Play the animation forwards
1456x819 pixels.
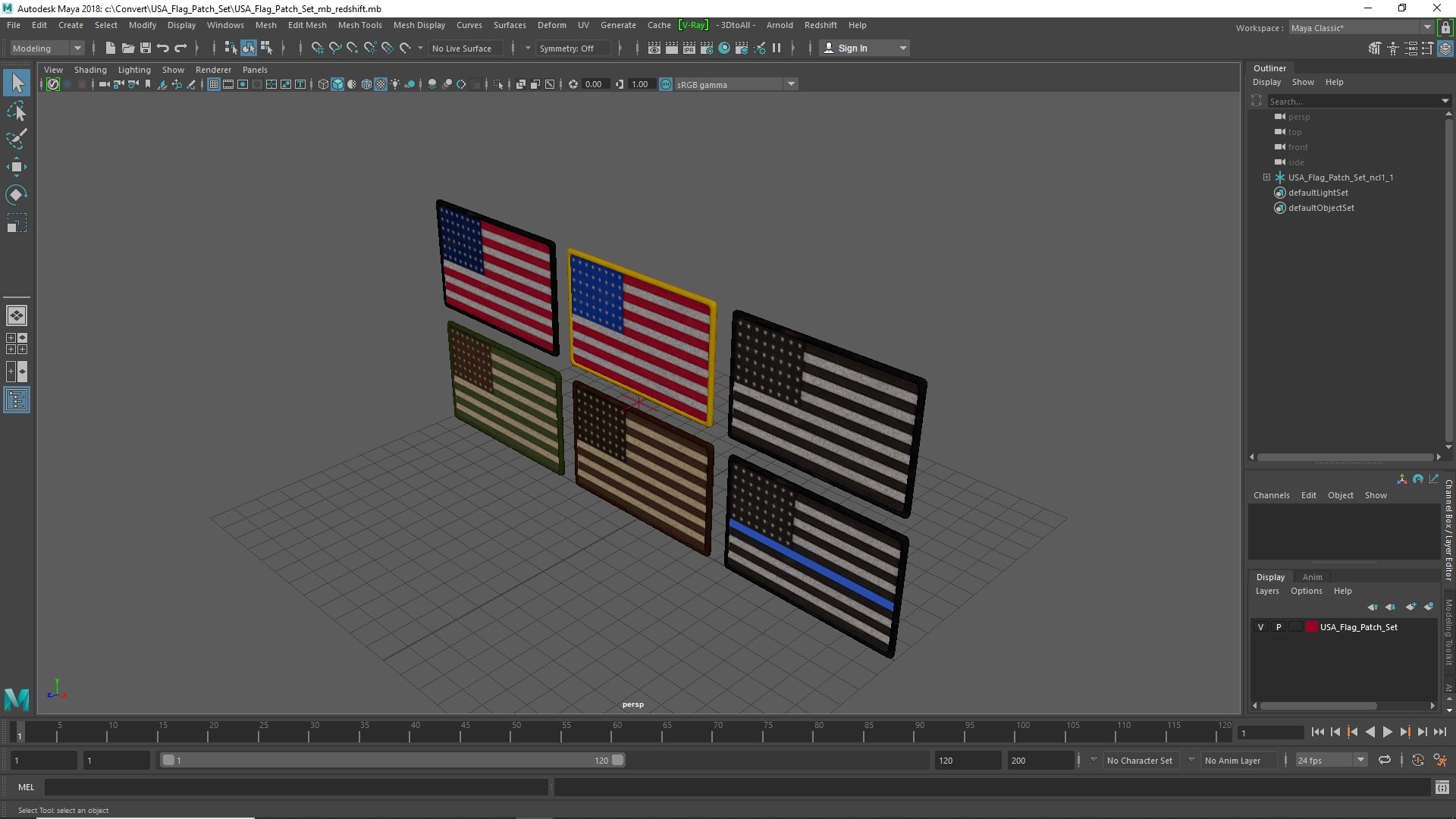1387,732
